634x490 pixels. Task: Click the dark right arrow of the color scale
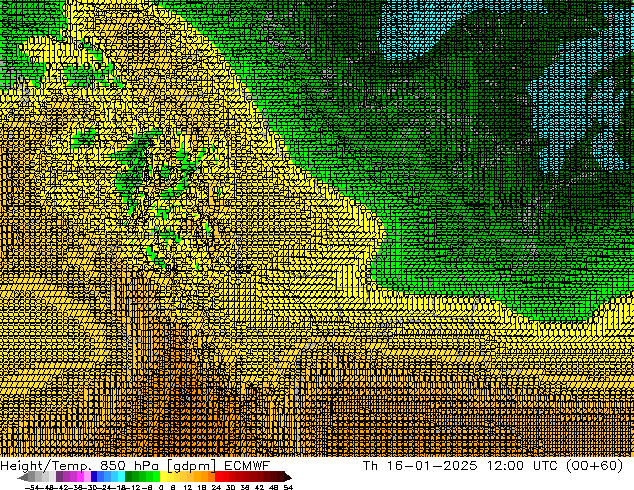click(288, 477)
